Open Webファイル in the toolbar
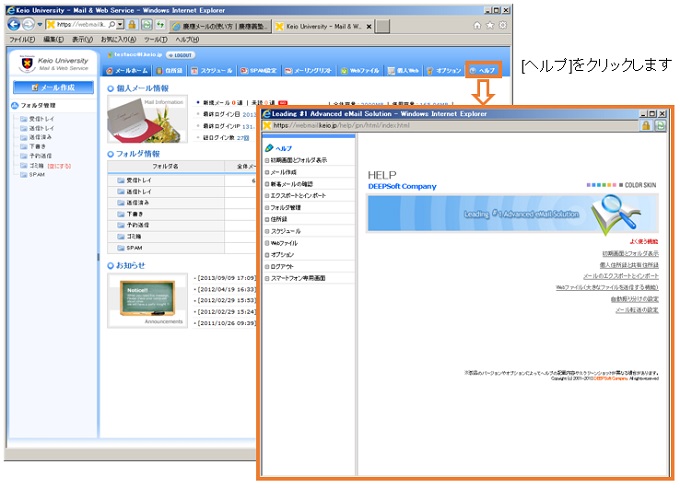Viewport: 680px width, 488px height. point(360,71)
